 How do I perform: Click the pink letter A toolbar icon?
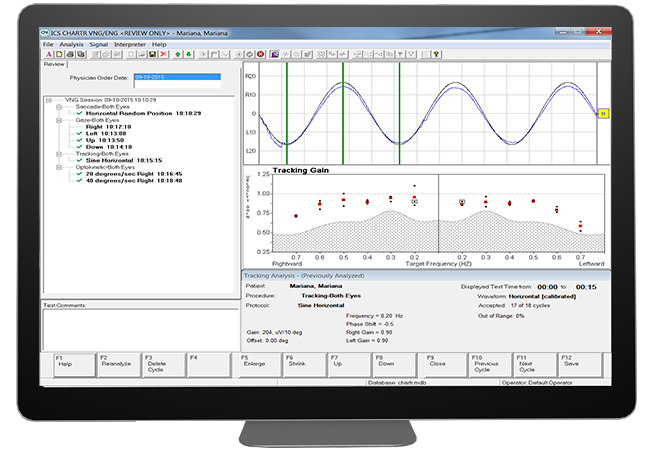48,54
